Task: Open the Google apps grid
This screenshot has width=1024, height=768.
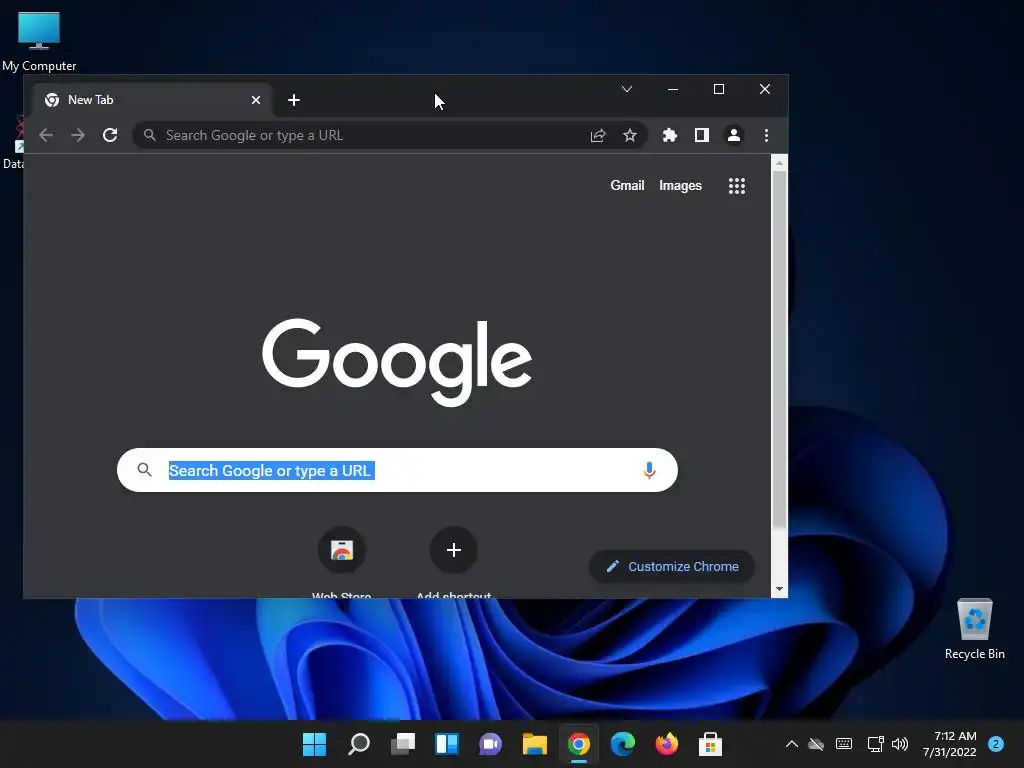Action: [x=737, y=186]
